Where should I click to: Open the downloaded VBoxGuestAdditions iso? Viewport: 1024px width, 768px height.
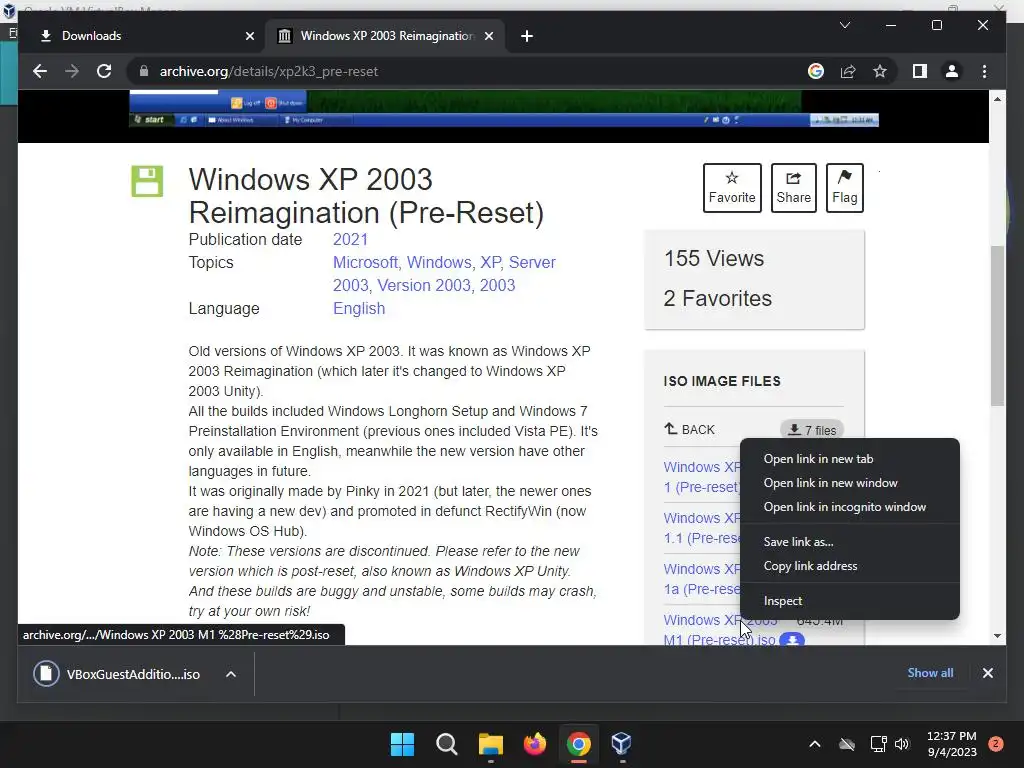[118, 674]
